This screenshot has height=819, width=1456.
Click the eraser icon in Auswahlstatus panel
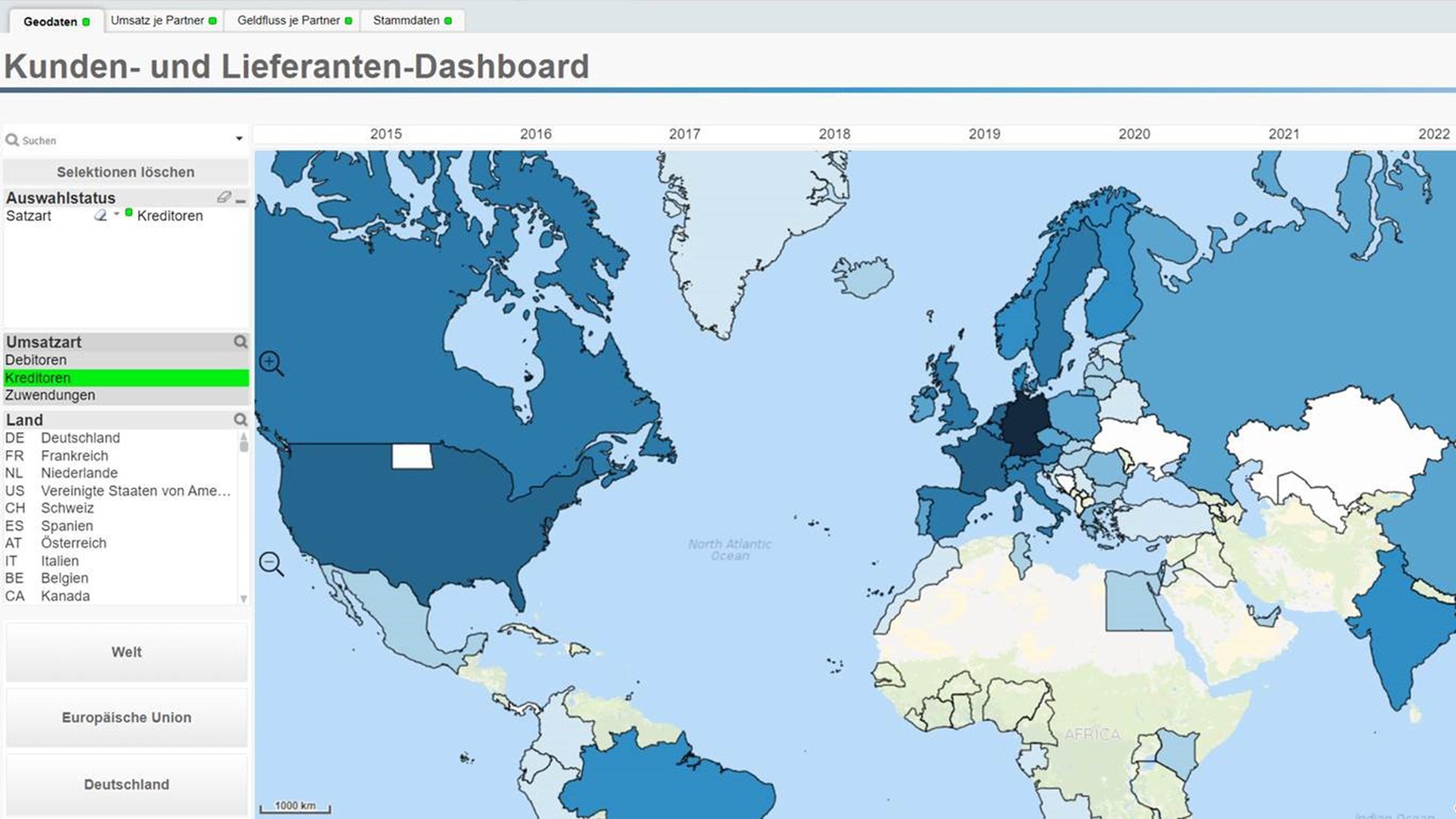pos(224,198)
